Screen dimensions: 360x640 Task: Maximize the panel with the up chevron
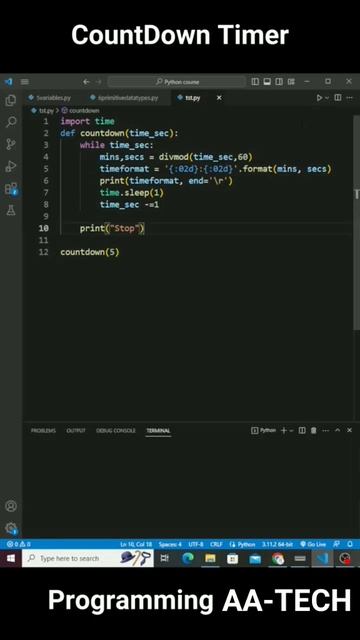tap(338, 430)
